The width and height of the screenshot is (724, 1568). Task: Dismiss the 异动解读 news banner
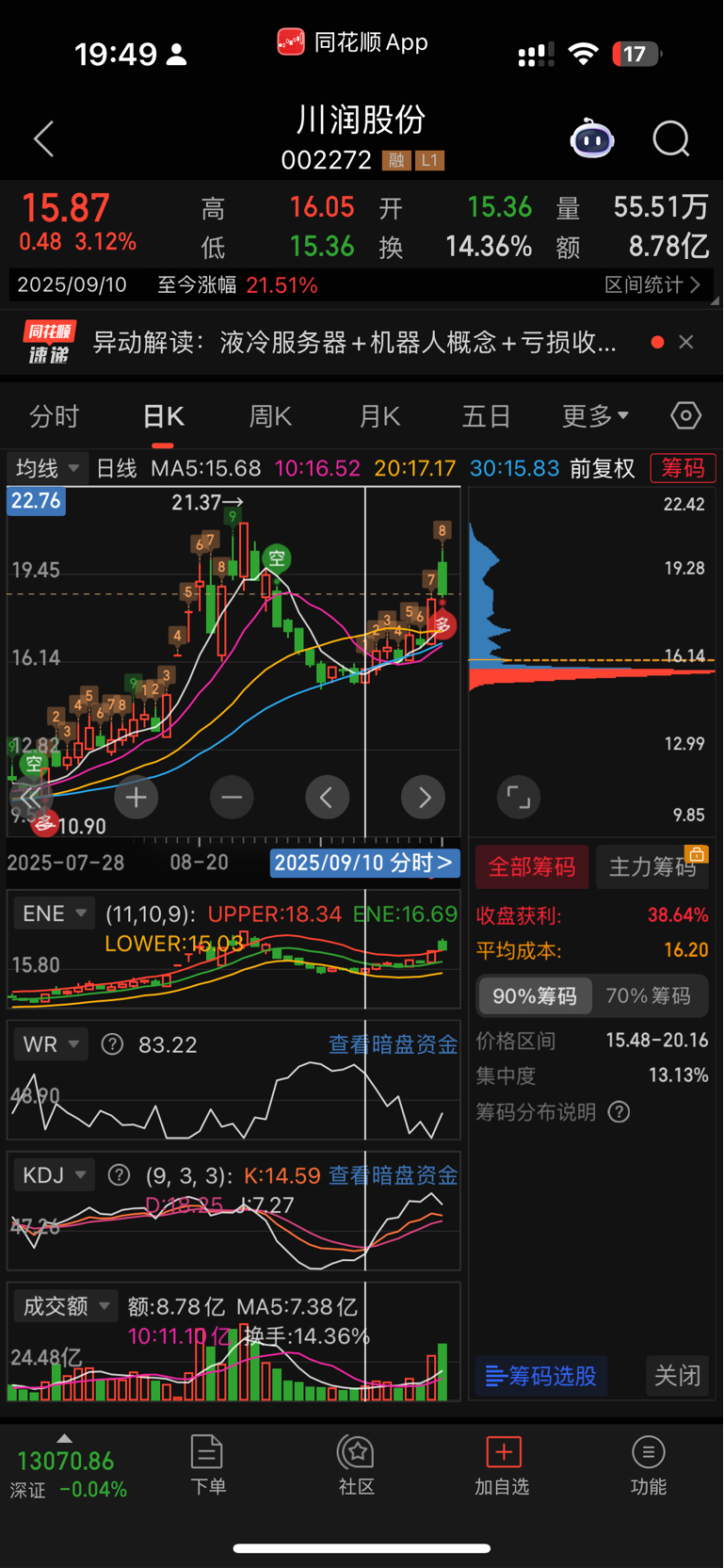coord(686,342)
